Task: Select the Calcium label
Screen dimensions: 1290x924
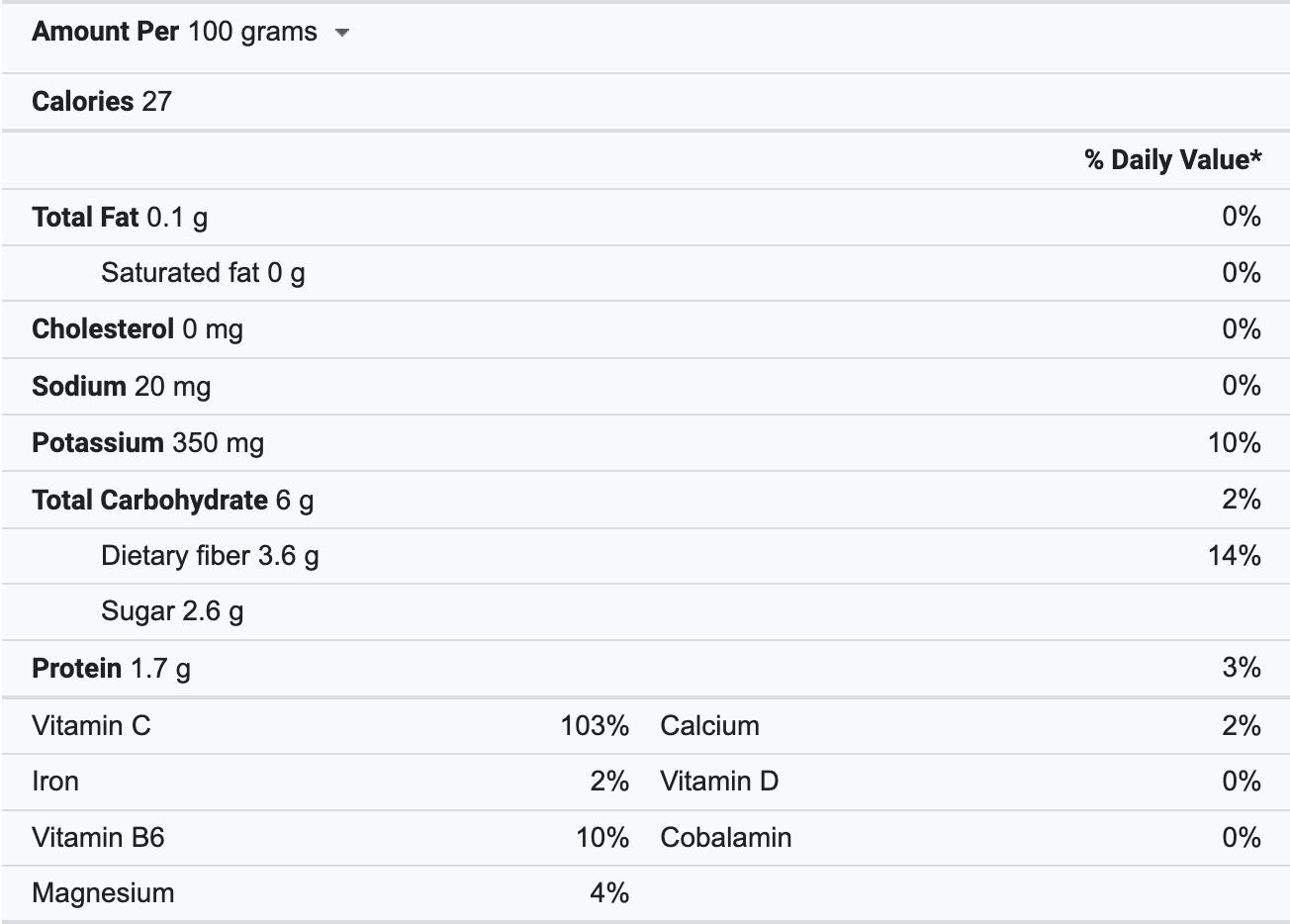Action: 709,725
